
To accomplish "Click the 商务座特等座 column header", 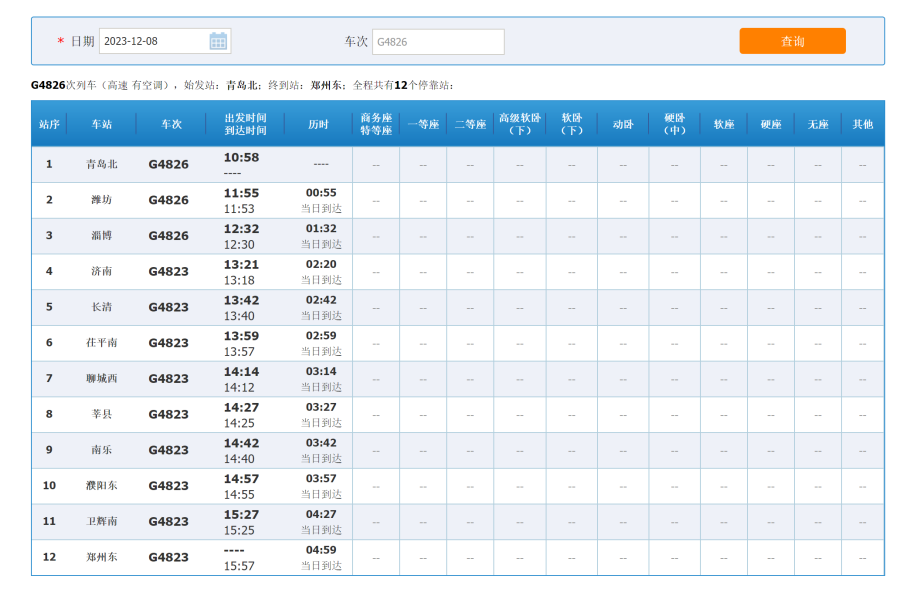I will pyautogui.click(x=376, y=125).
